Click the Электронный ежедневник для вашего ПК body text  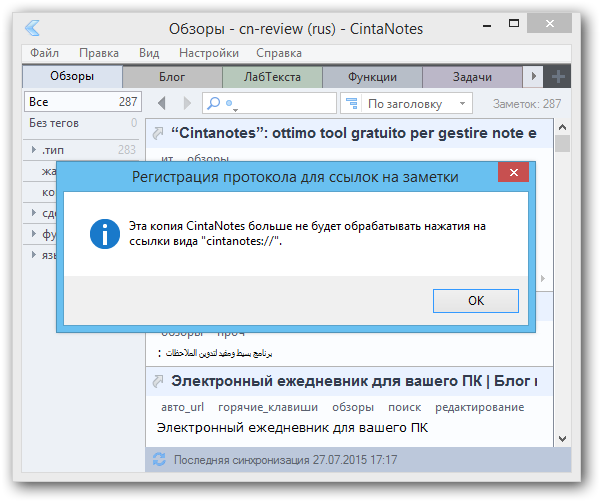(292, 427)
